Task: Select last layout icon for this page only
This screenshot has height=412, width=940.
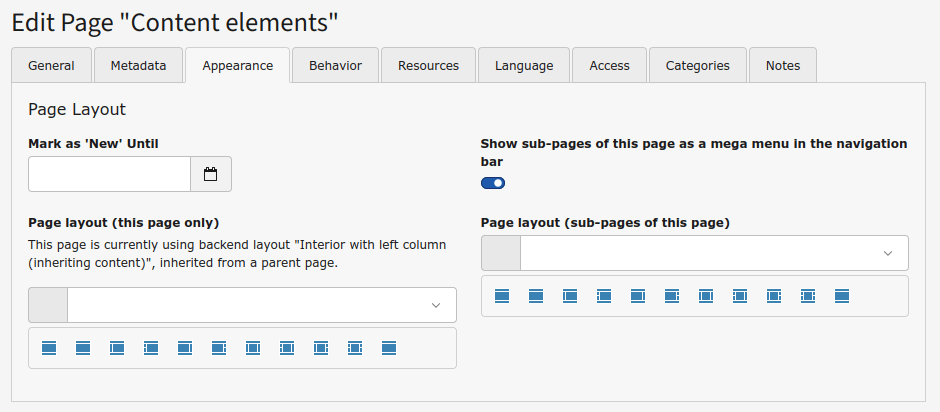Action: click(x=389, y=348)
